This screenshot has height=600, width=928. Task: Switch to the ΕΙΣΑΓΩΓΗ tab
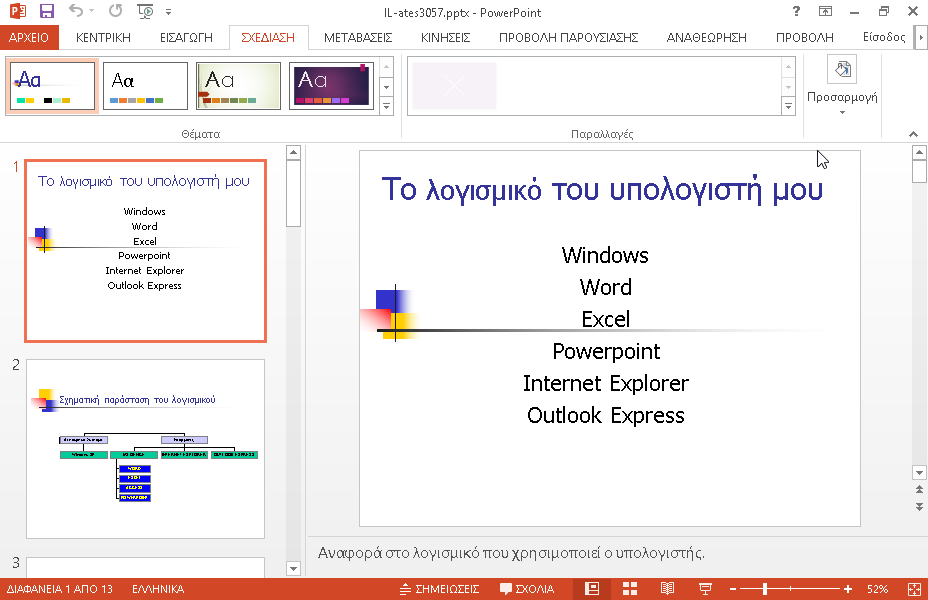[186, 37]
